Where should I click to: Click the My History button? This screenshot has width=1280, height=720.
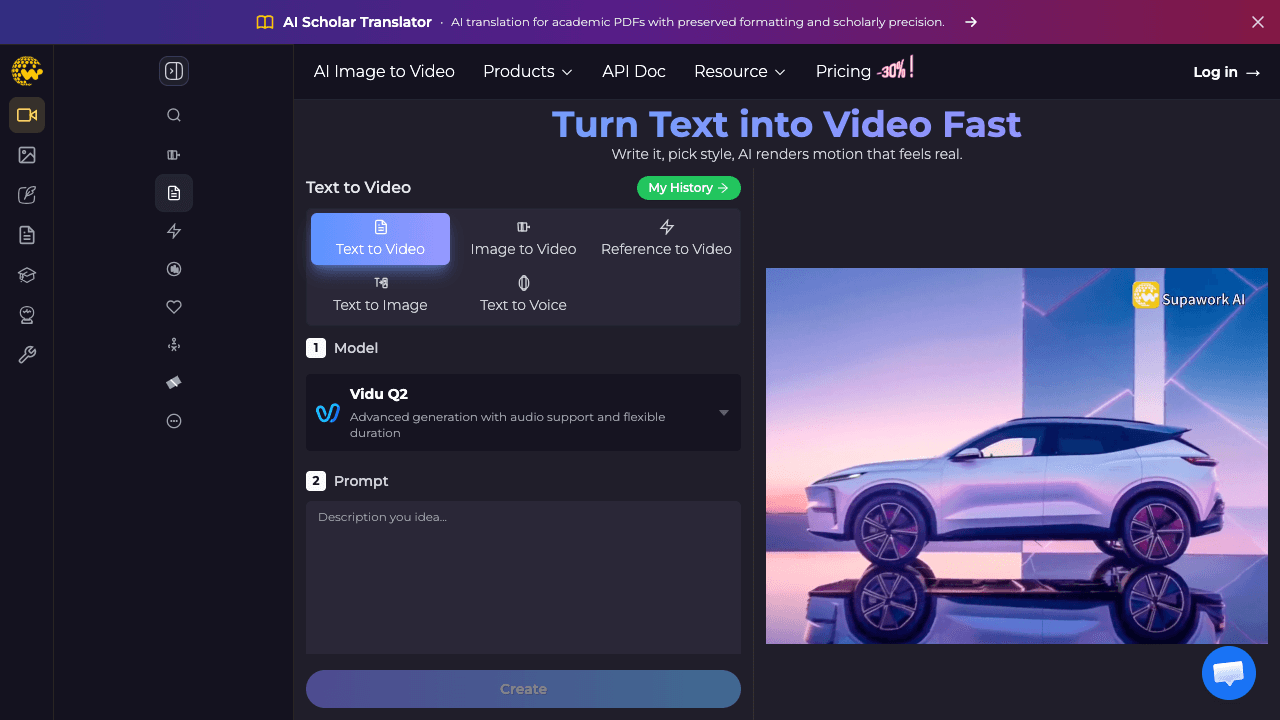point(689,188)
